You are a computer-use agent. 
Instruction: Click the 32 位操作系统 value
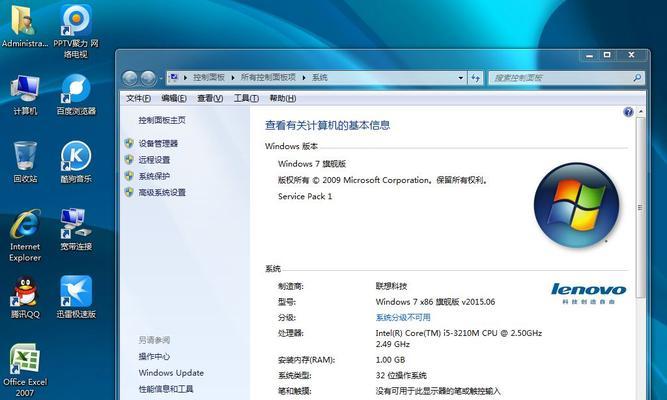pyautogui.click(x=401, y=376)
